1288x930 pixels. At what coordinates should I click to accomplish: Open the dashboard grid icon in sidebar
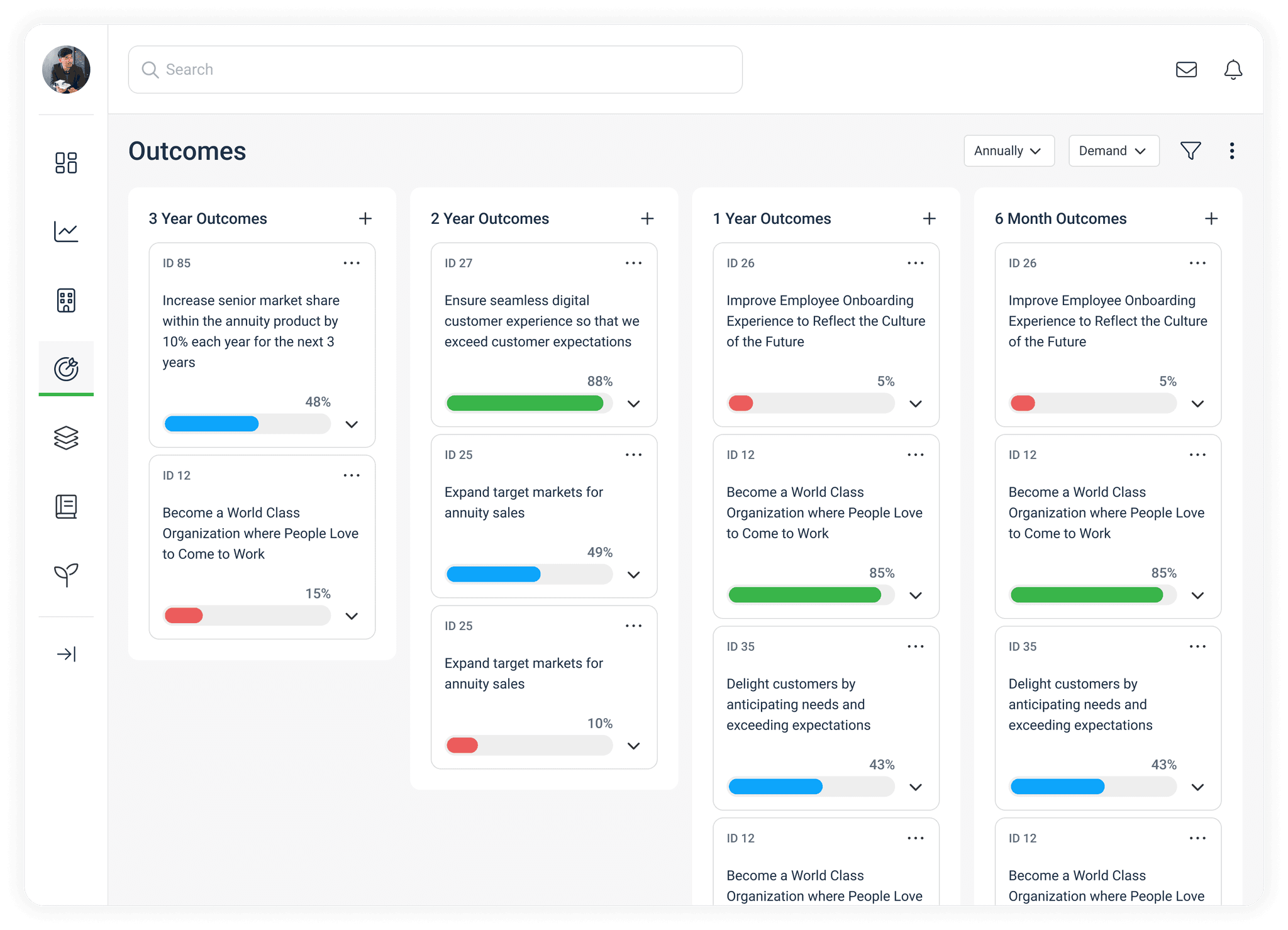pos(66,163)
